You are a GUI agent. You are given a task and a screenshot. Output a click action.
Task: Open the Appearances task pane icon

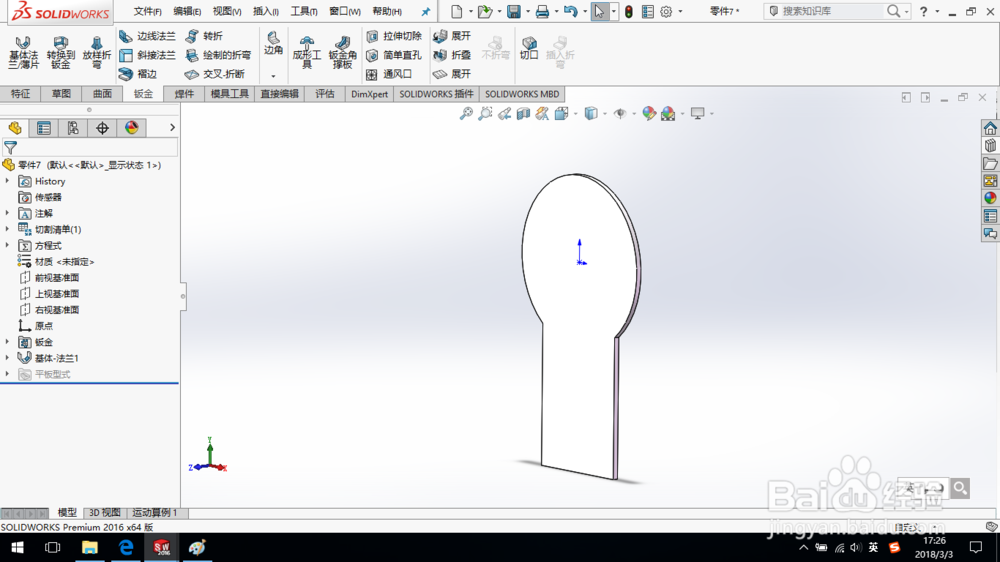(x=990, y=198)
